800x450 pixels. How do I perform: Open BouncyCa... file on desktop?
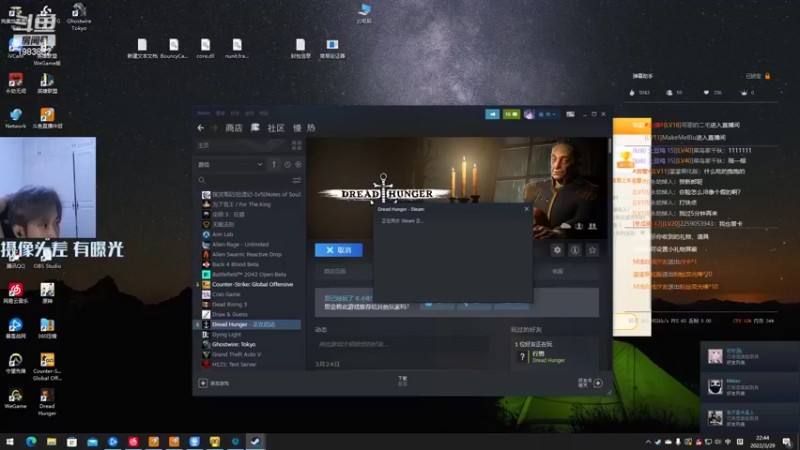click(174, 49)
